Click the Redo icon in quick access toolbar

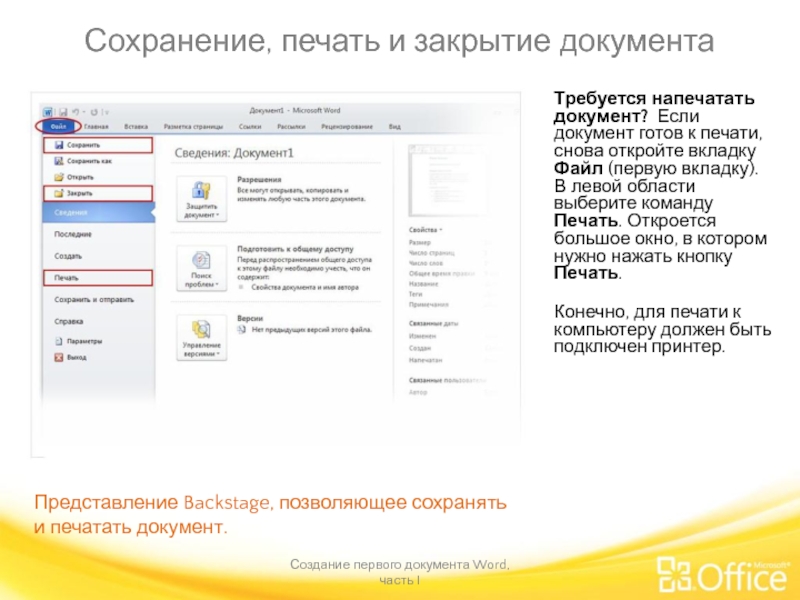(94, 112)
